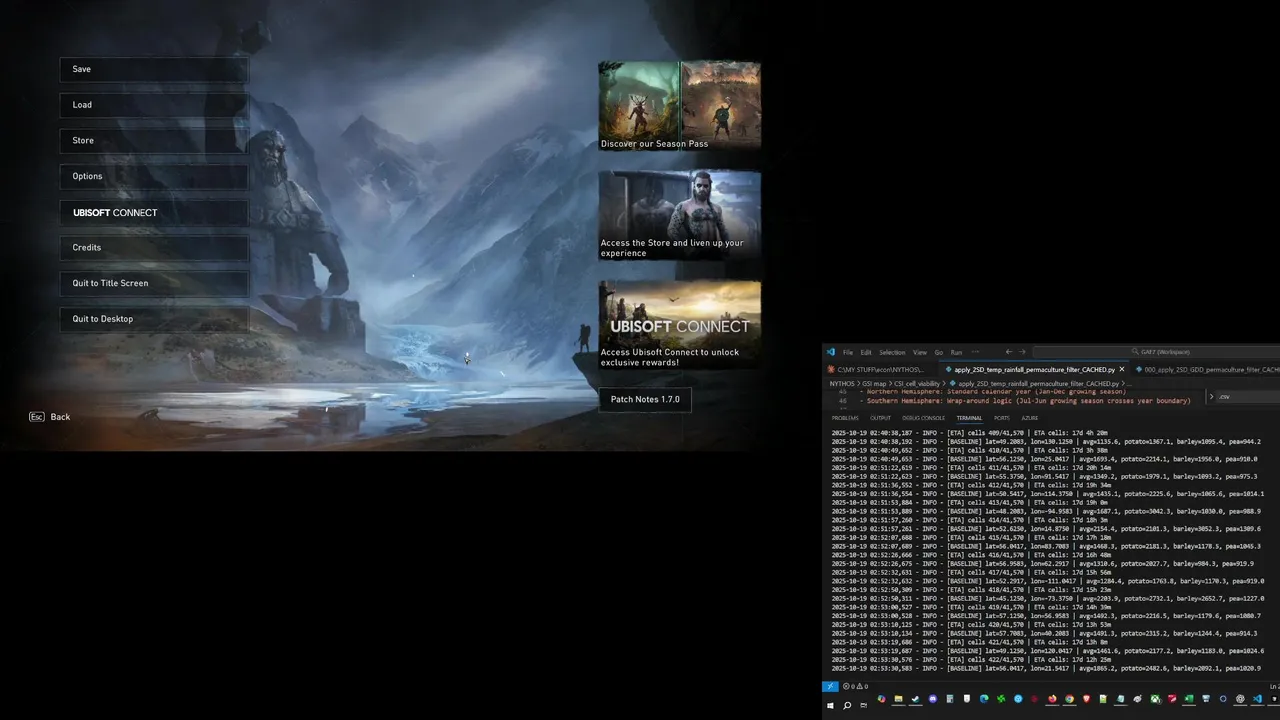Switch to the Debug Console tab
Image resolution: width=1280 pixels, height=720 pixels.
click(x=923, y=418)
